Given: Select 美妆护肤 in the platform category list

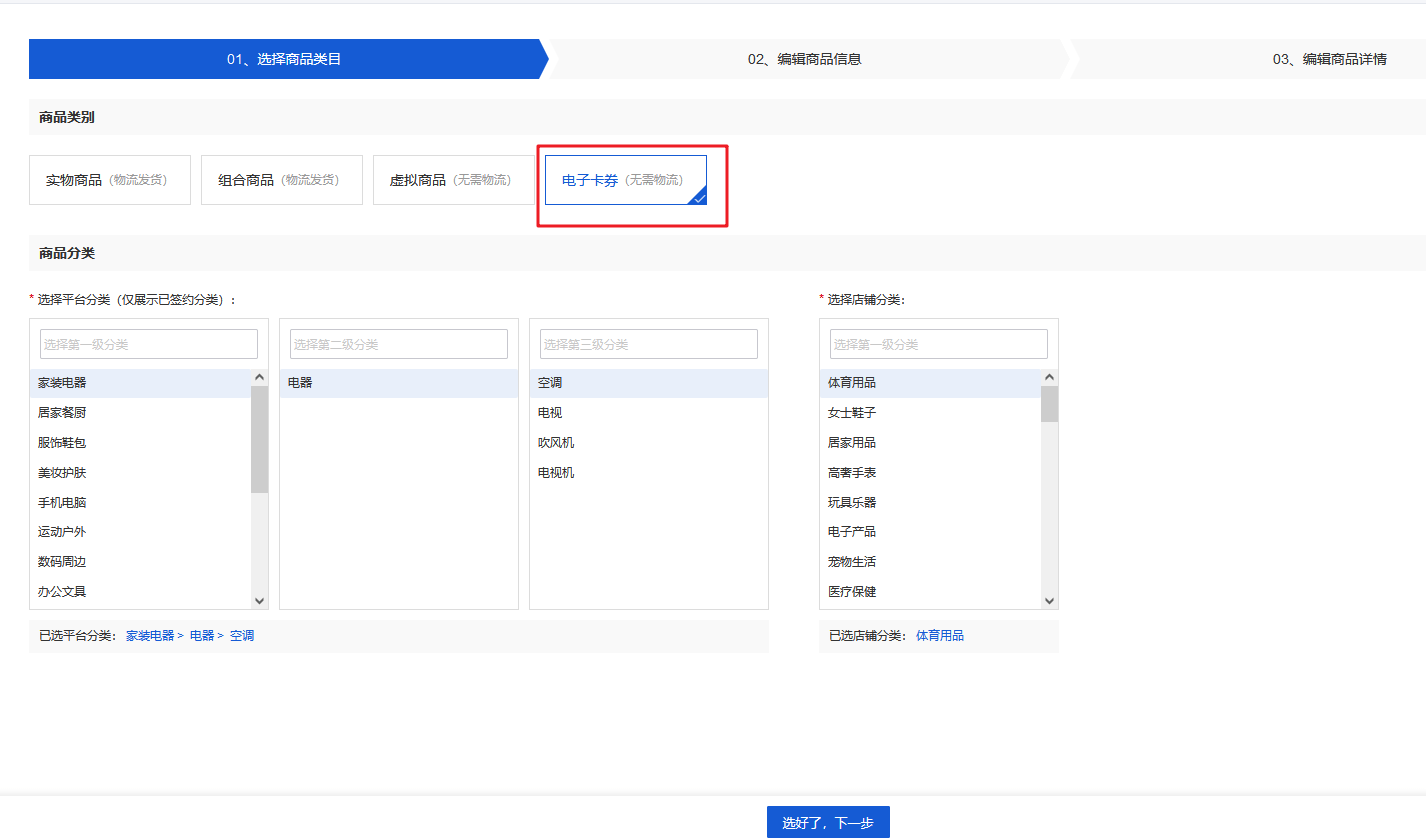Looking at the screenshot, I should pos(140,473).
